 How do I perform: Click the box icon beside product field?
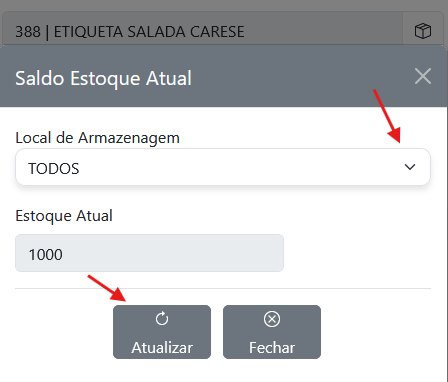click(423, 31)
